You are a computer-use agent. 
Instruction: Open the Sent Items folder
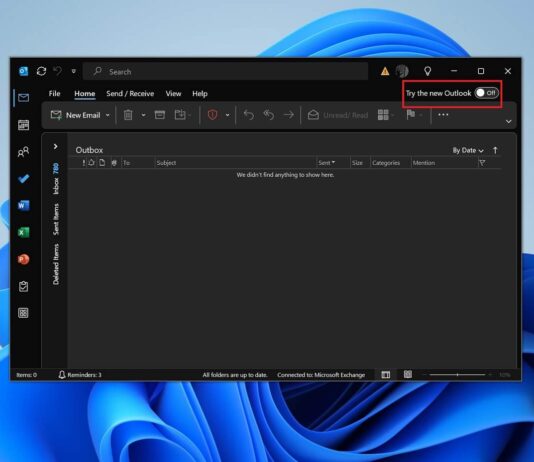pos(56,219)
